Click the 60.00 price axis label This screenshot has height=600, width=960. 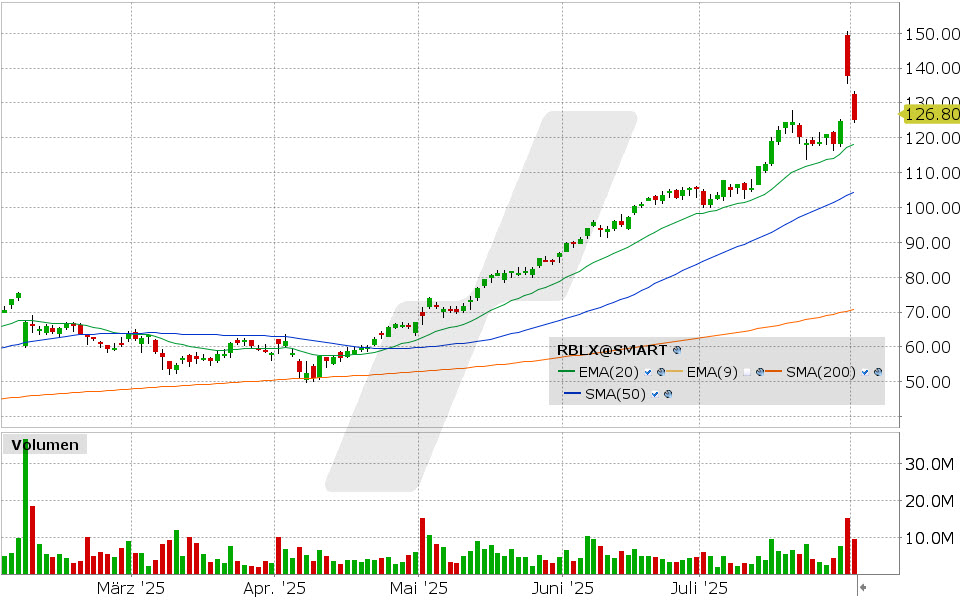click(928, 347)
